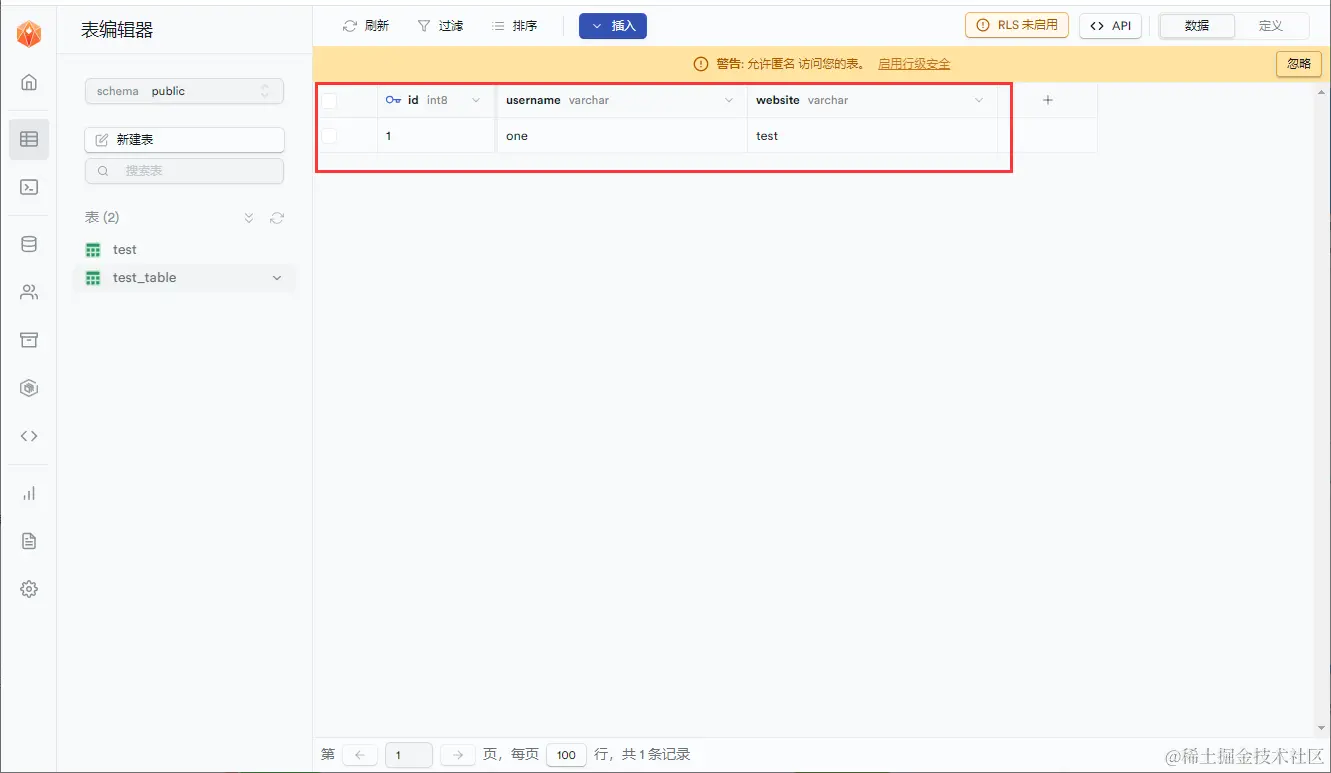Image resolution: width=1331 pixels, height=773 pixels.
Task: Open the SQL editor terminal icon
Action: [29, 187]
